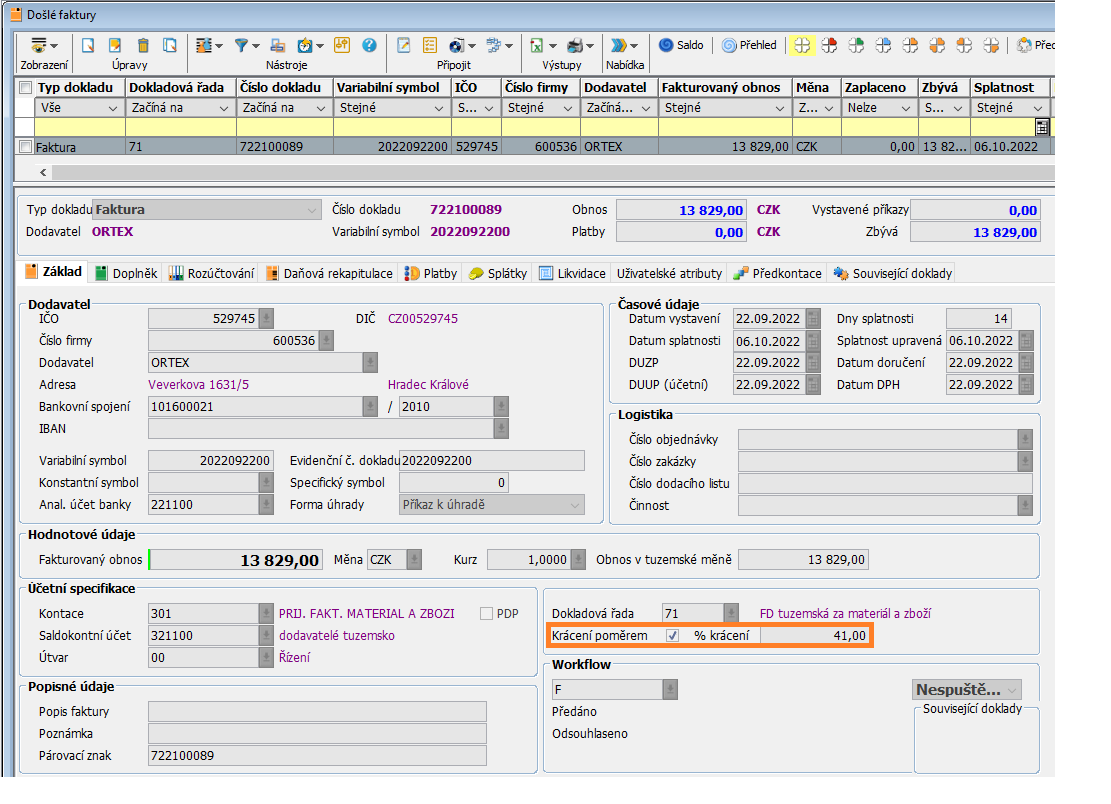Click the blue help question mark icon
Screen dimensions: 1111x804
pyautogui.click(x=369, y=46)
